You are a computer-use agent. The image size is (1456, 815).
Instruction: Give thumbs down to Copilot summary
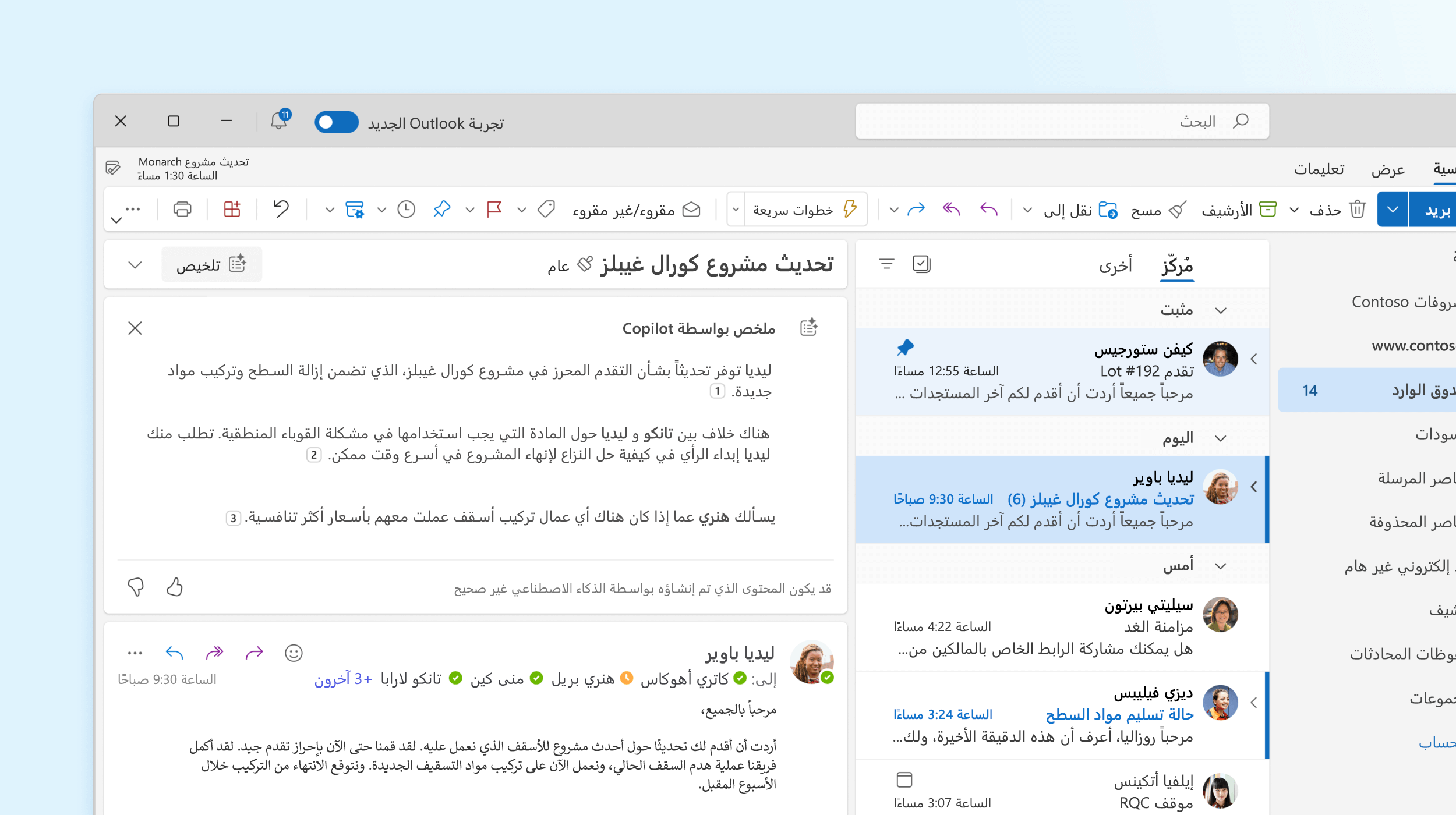pos(136,587)
